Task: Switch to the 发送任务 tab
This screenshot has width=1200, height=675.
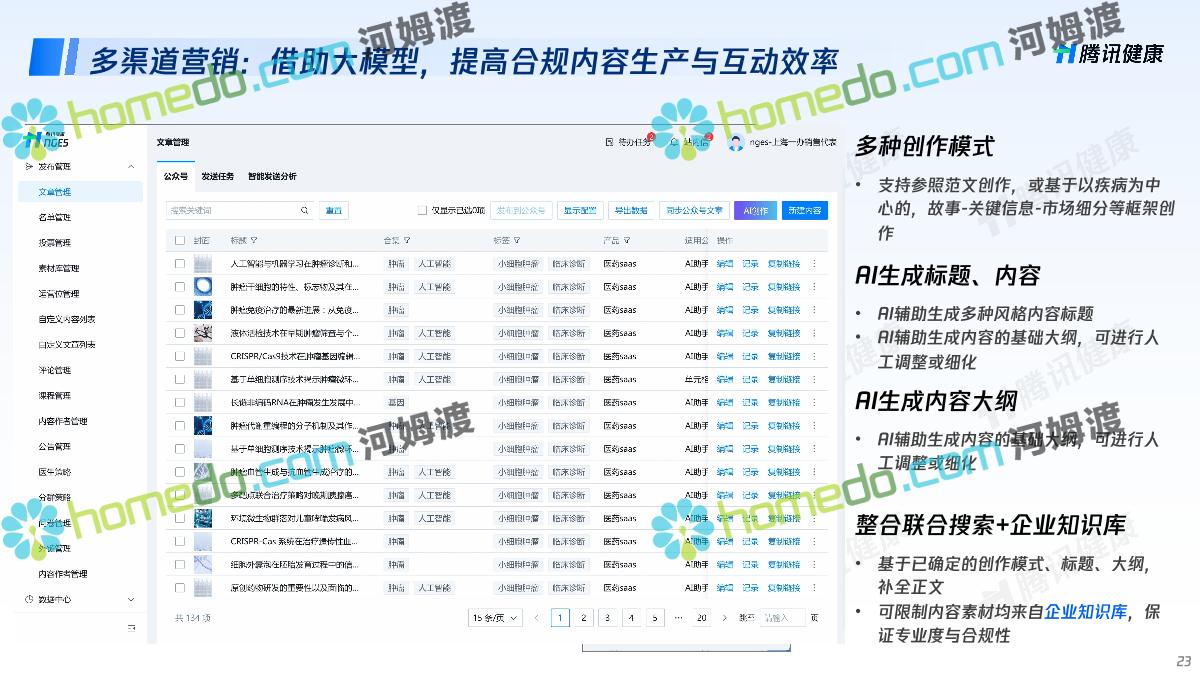Action: 217,177
